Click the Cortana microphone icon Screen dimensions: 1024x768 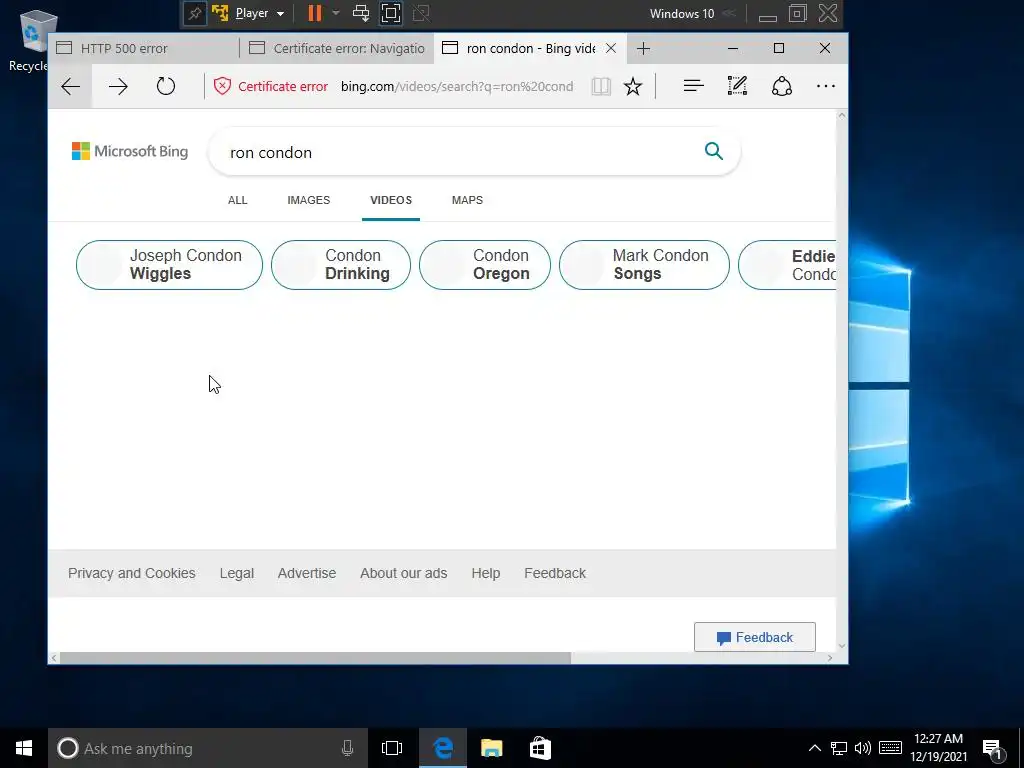click(347, 748)
